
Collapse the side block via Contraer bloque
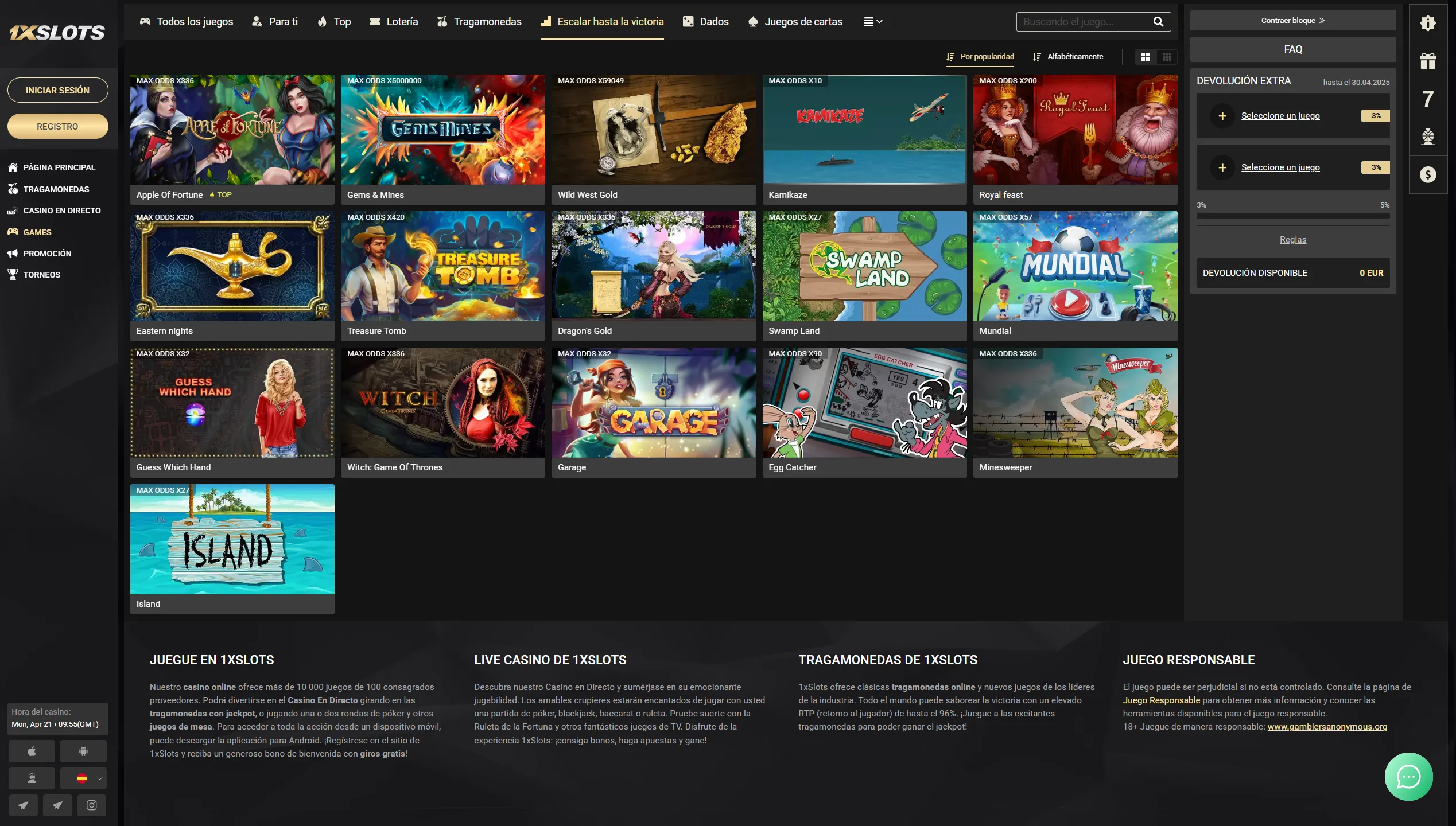pos(1292,21)
